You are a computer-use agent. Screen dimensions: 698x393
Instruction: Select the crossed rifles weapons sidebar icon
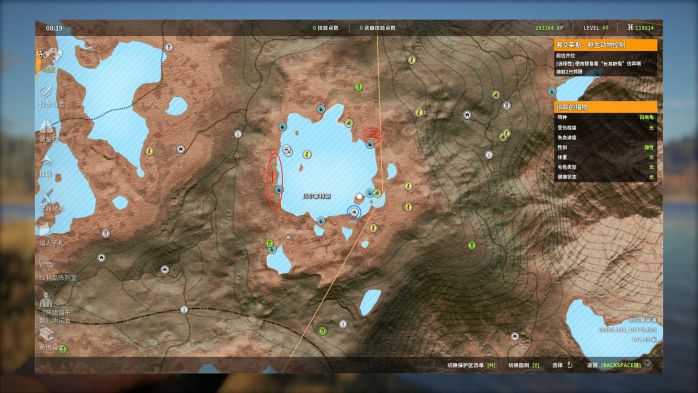click(47, 199)
